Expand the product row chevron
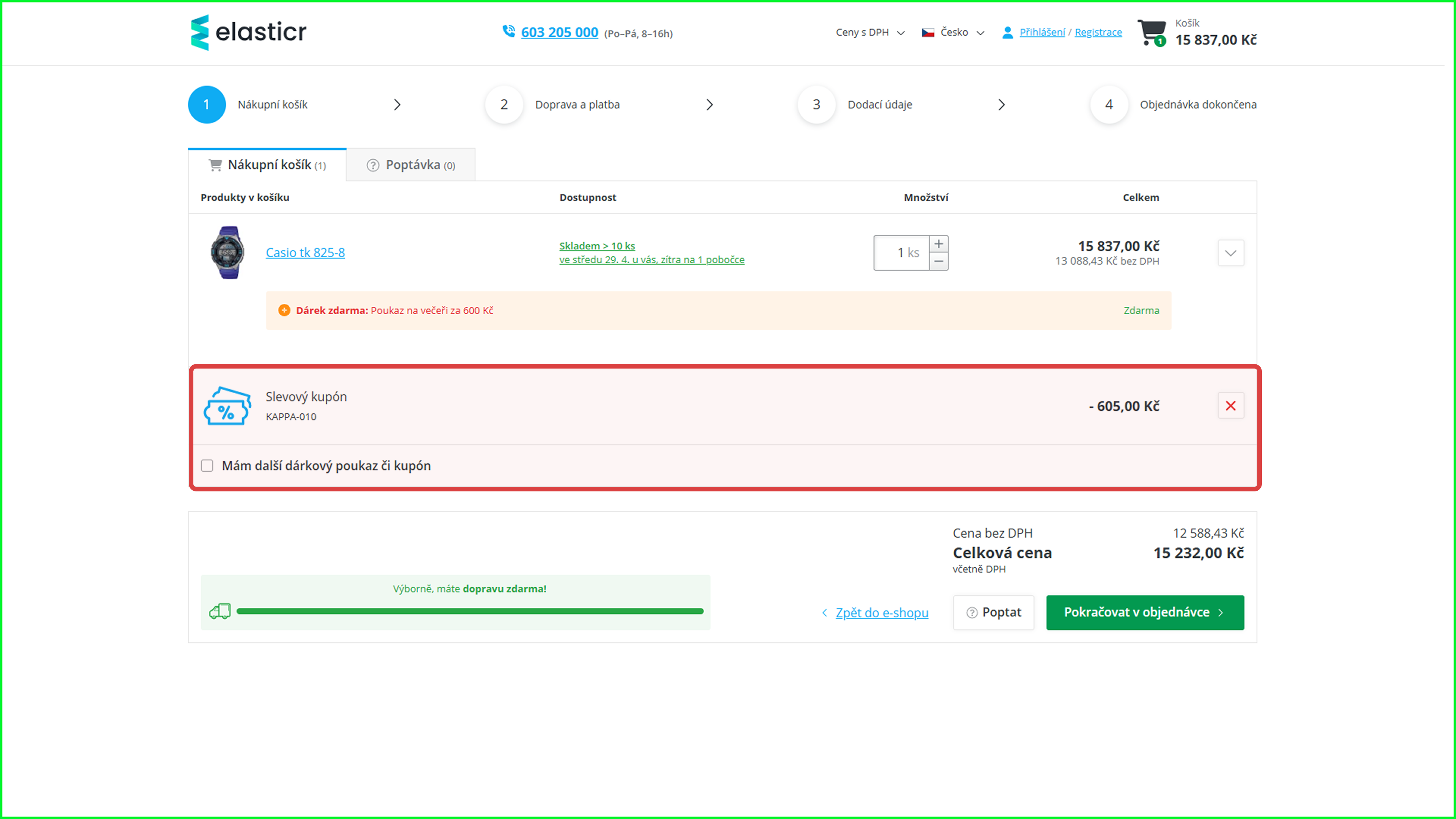The height and width of the screenshot is (819, 1456). click(x=1230, y=253)
